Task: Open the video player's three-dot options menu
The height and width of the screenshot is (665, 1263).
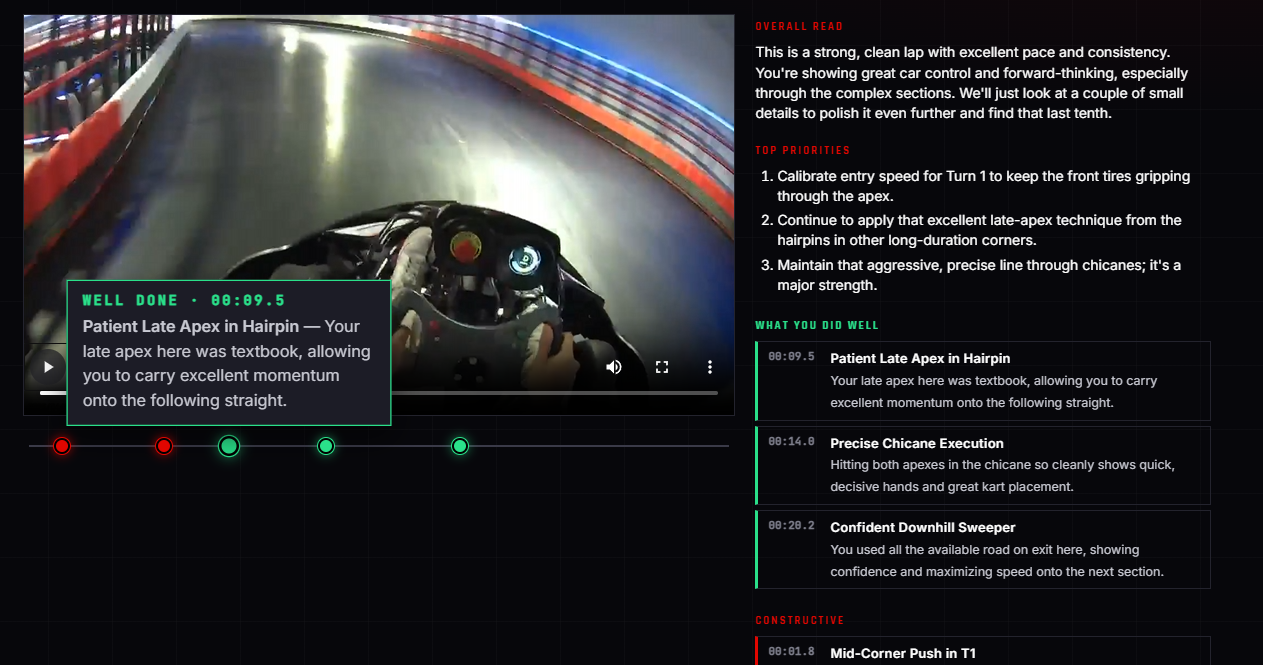Action: tap(709, 367)
